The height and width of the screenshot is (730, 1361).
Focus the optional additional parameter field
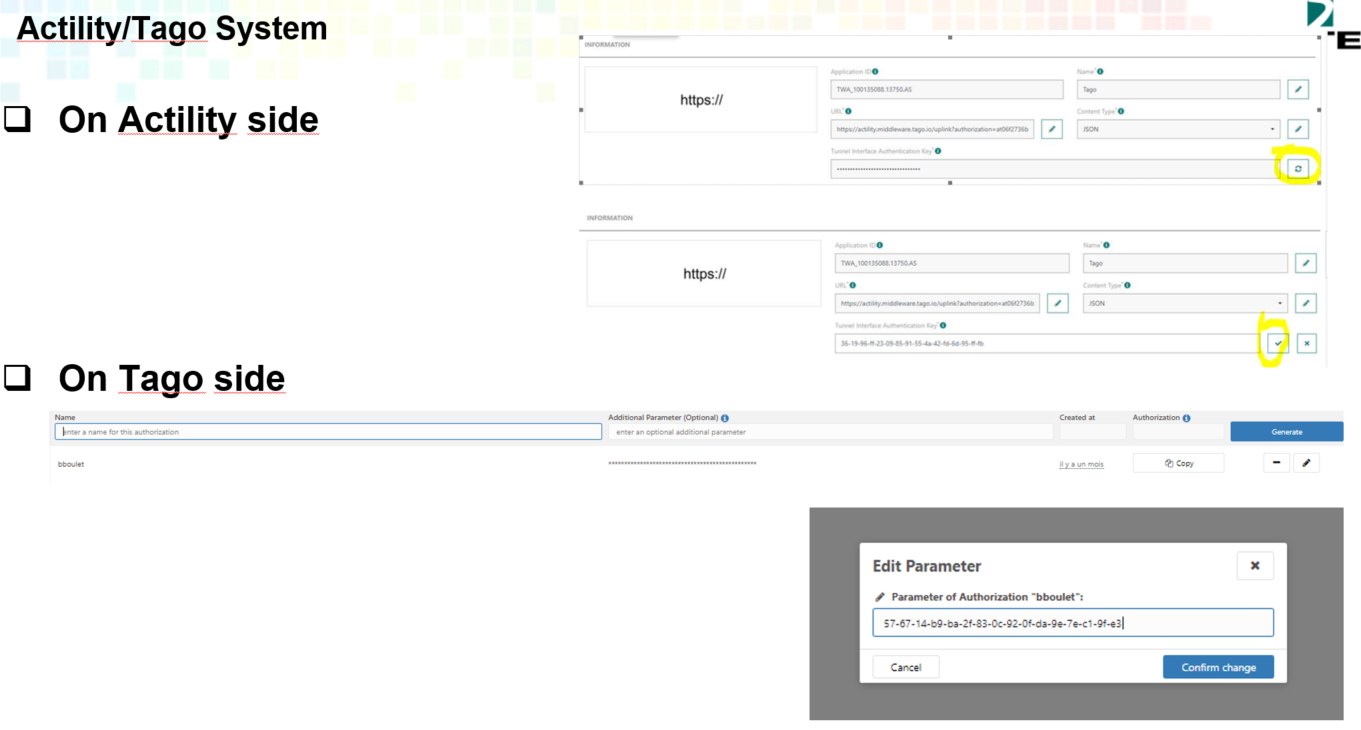(x=830, y=432)
